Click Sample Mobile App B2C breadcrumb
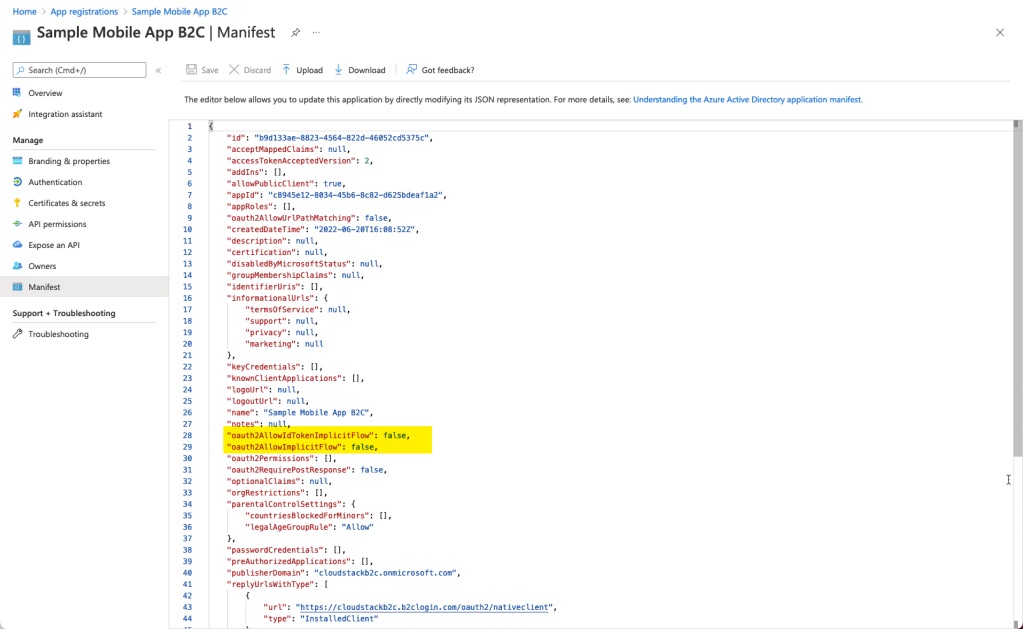Image resolution: width=1023 pixels, height=629 pixels. 179,12
